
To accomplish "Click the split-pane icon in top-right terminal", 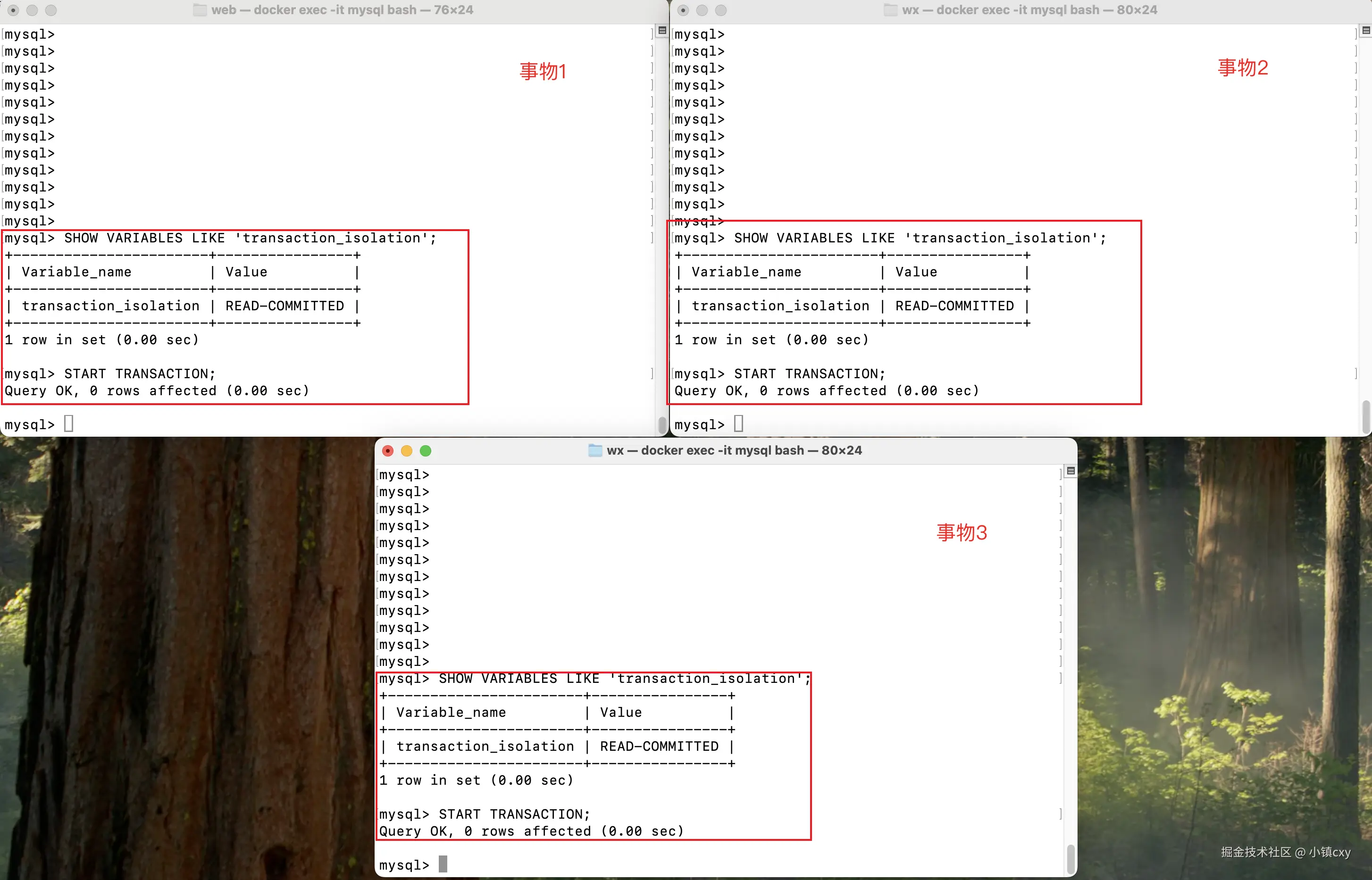I will click(x=1366, y=30).
